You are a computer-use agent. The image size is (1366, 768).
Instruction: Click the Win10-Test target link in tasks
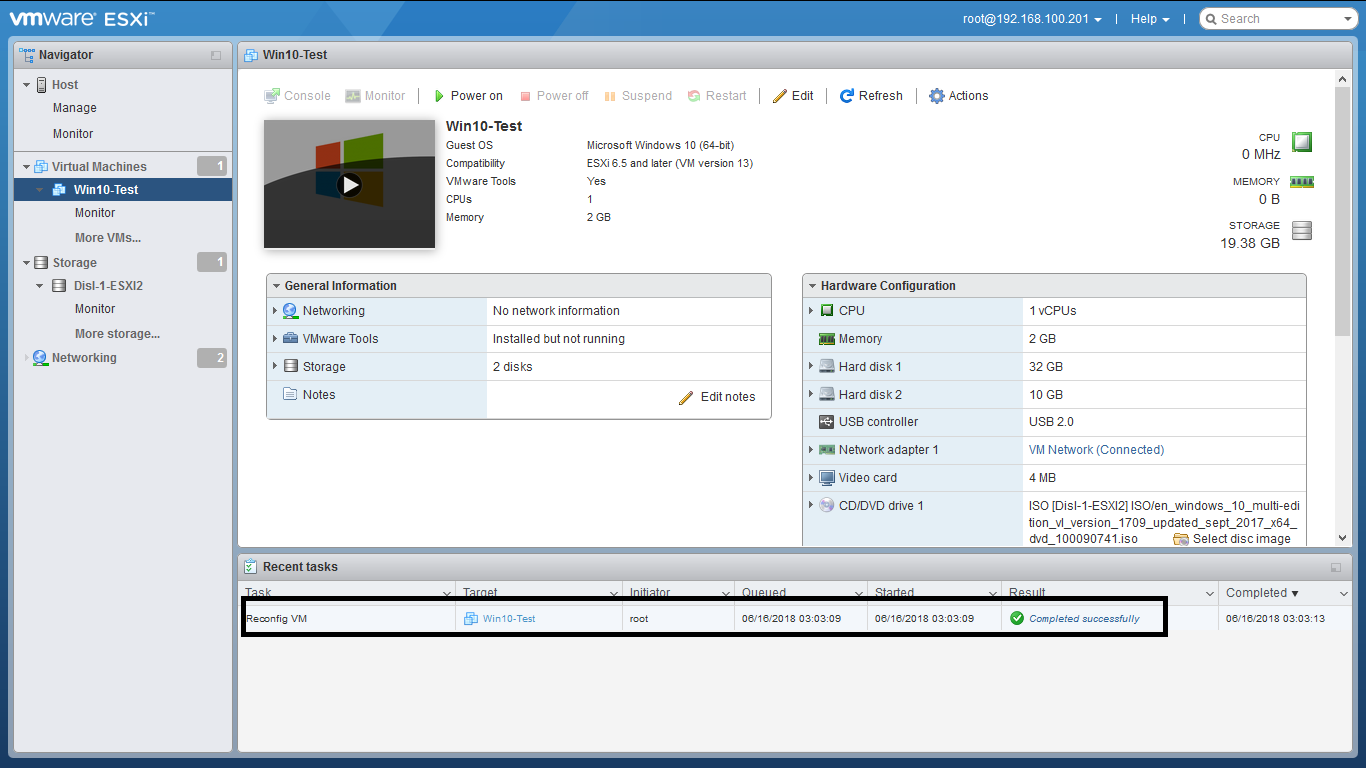(x=508, y=619)
